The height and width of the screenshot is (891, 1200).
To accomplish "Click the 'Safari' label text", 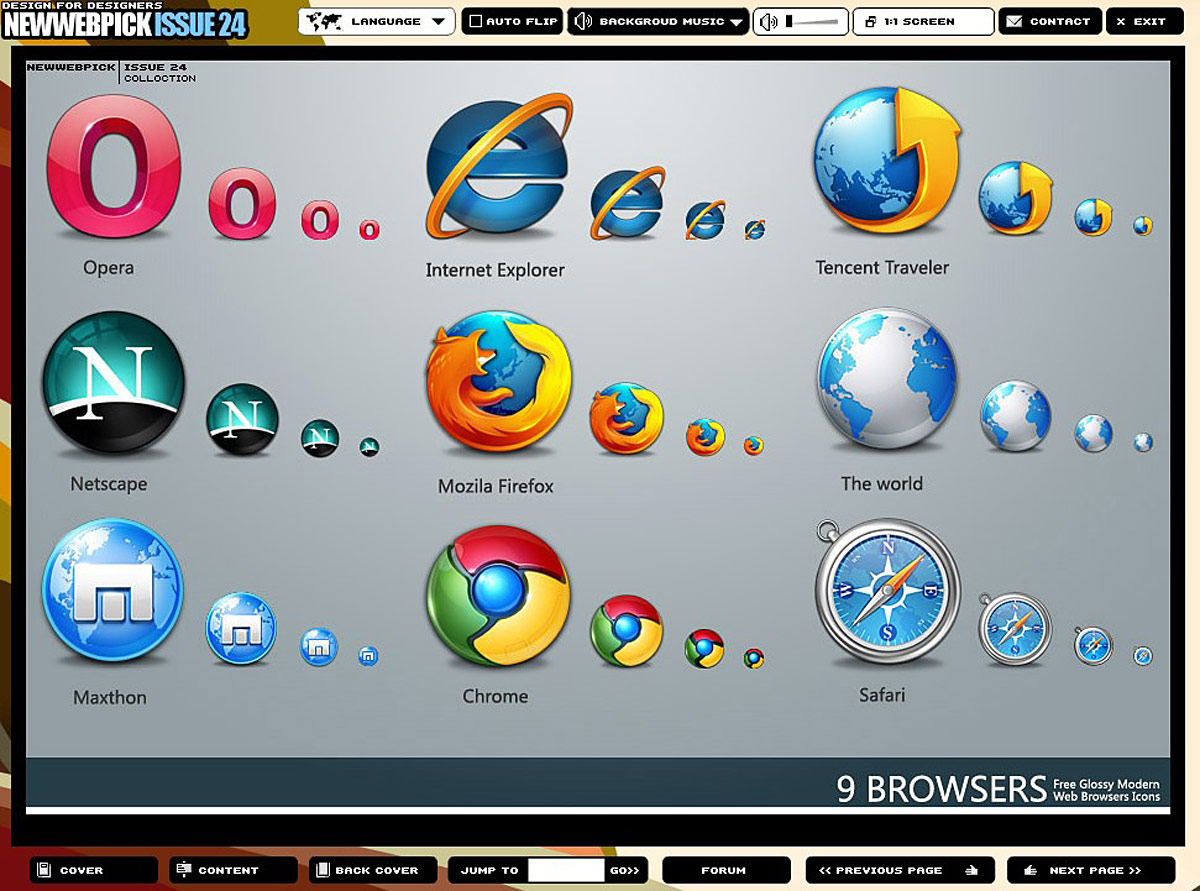I will tap(882, 694).
